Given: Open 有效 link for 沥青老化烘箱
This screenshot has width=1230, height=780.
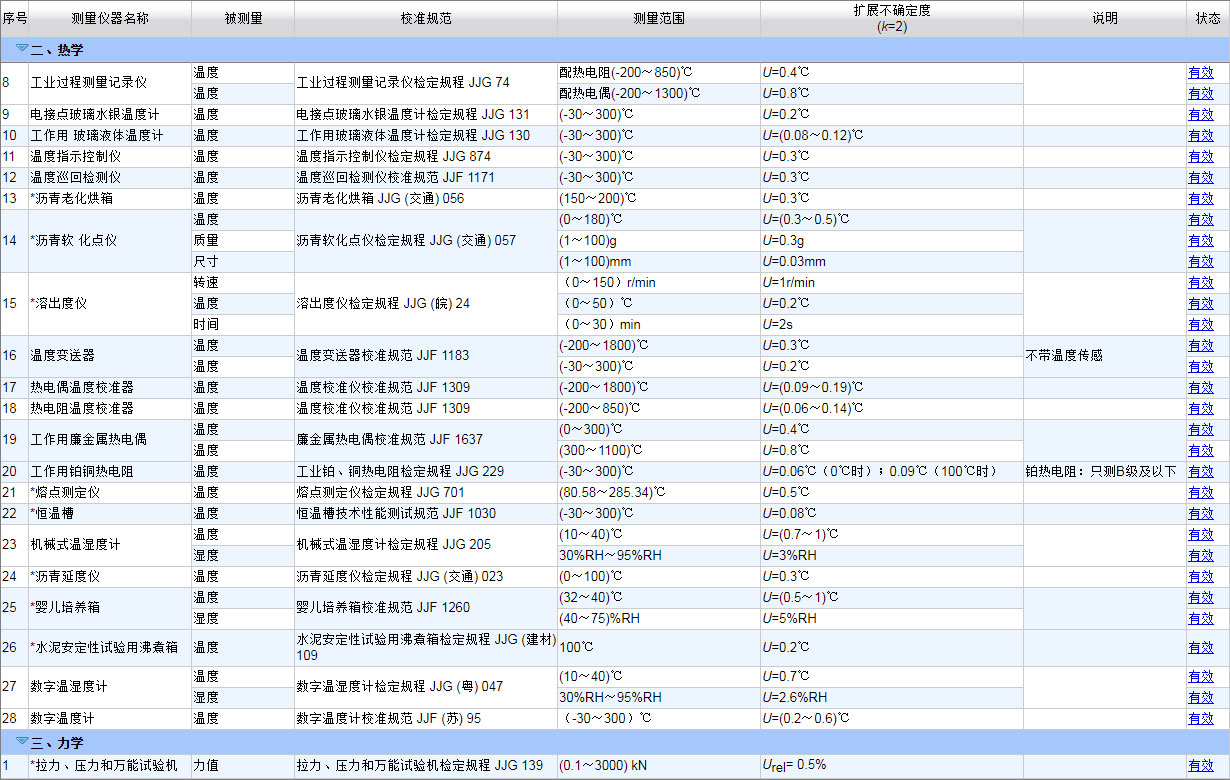Looking at the screenshot, I should pos(1200,198).
